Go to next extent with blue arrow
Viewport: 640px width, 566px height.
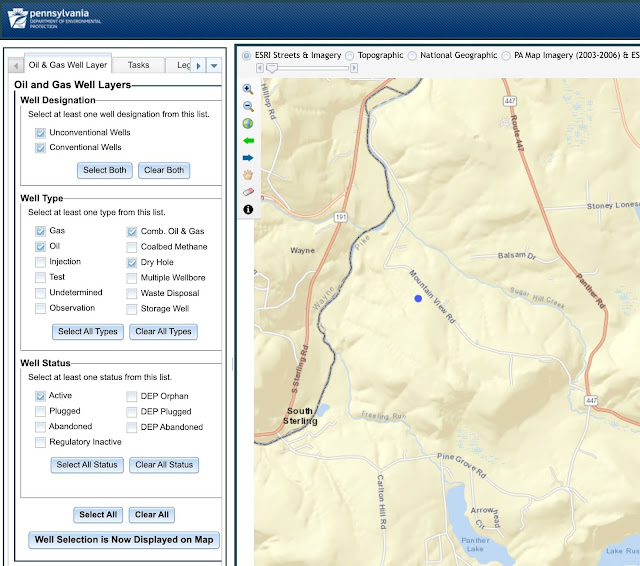tap(248, 158)
